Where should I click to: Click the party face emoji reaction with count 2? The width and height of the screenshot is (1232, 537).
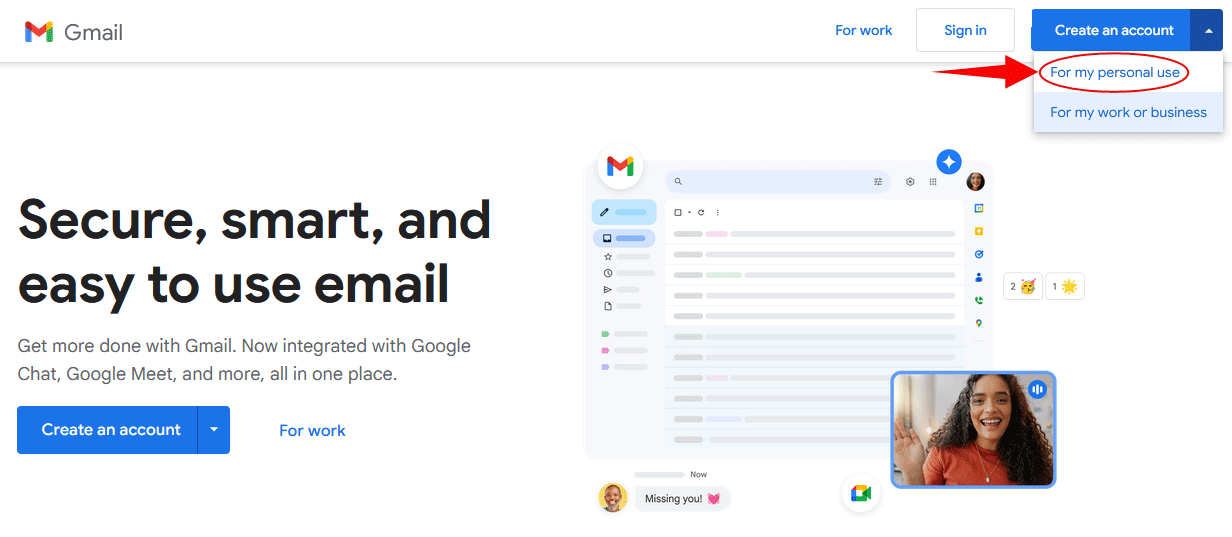(x=1023, y=287)
